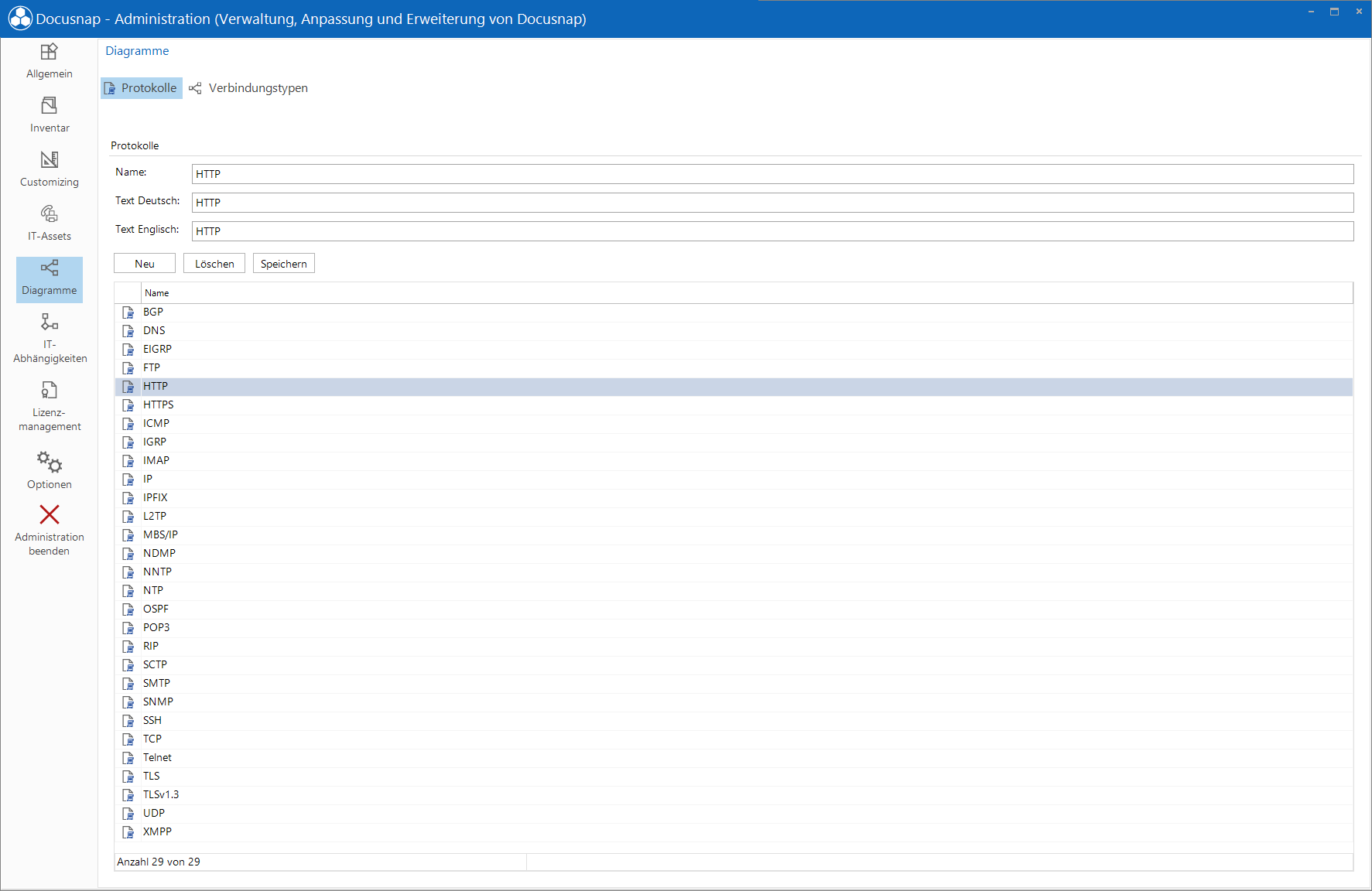Open the IT-Assets section icon
The image size is (1372, 891).
[49, 213]
